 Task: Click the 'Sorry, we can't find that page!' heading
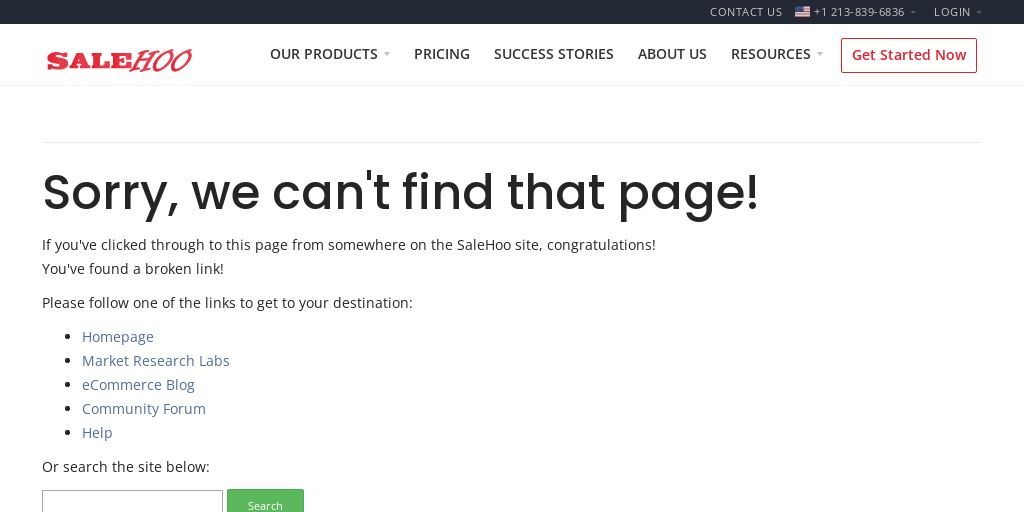[x=400, y=192]
